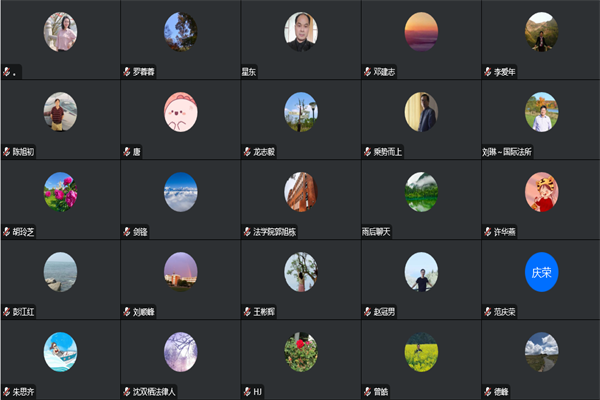Viewport: 600px width, 400px height.
Task: Select the blue 庆荣 initials avatar
Action: 541,272
